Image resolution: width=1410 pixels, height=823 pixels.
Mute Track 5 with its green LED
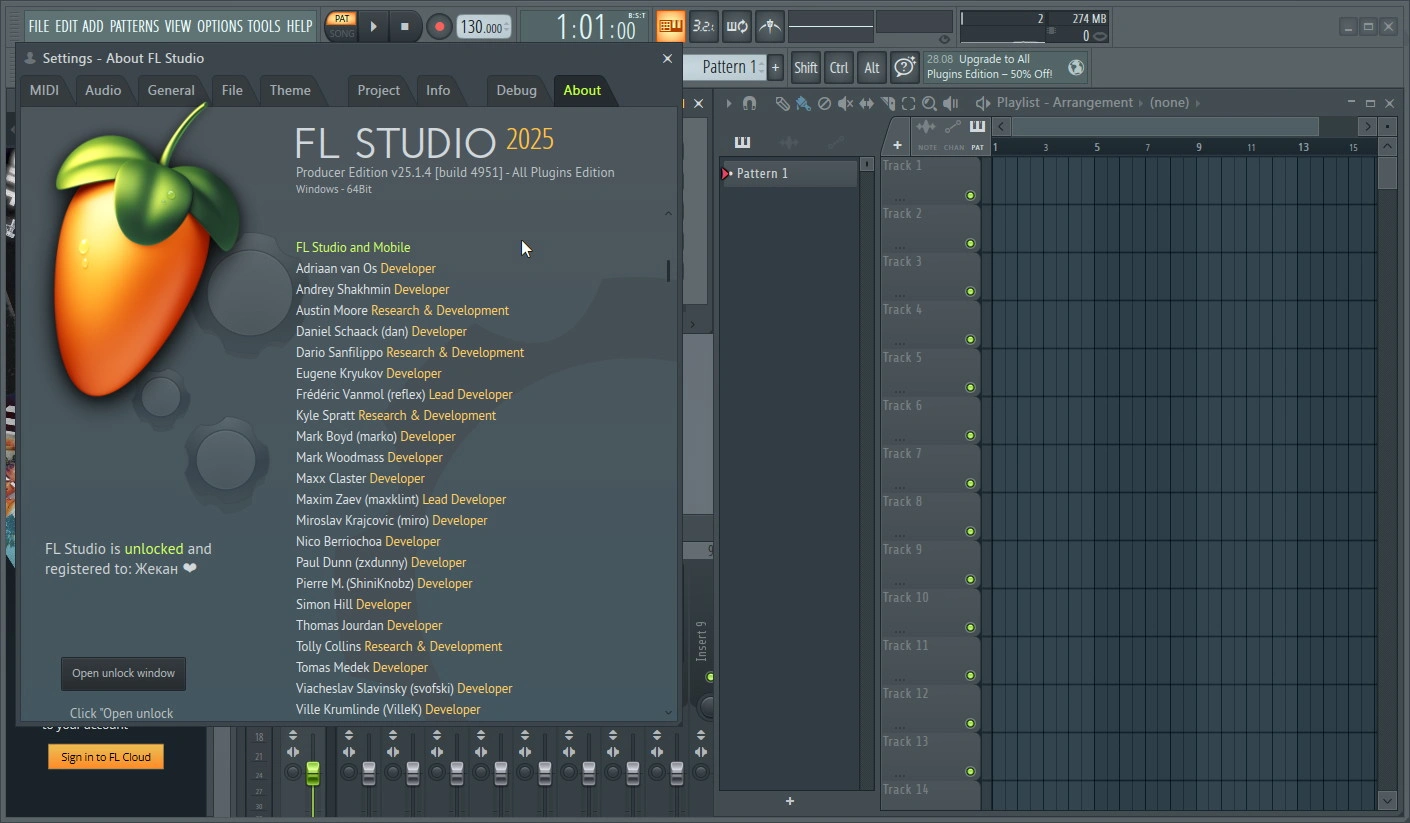pos(970,388)
